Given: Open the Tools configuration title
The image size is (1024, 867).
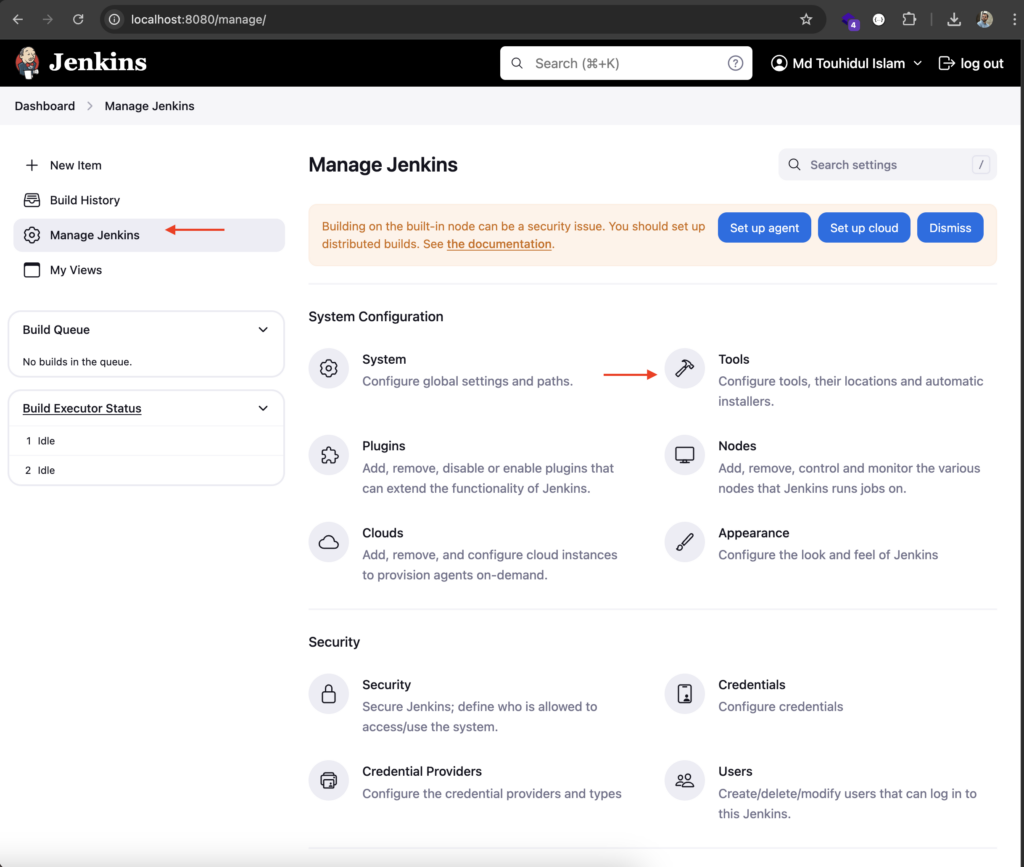Looking at the screenshot, I should point(733,359).
